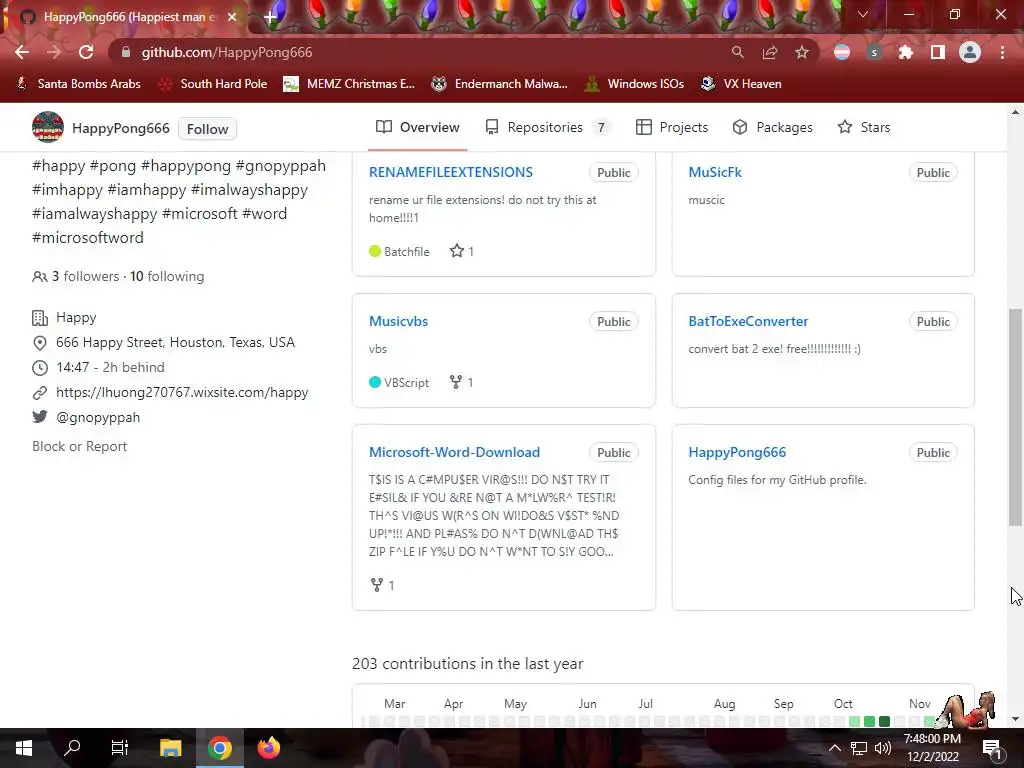The width and height of the screenshot is (1024, 768).
Task: Follow the HappyPong666 user
Action: tap(208, 129)
